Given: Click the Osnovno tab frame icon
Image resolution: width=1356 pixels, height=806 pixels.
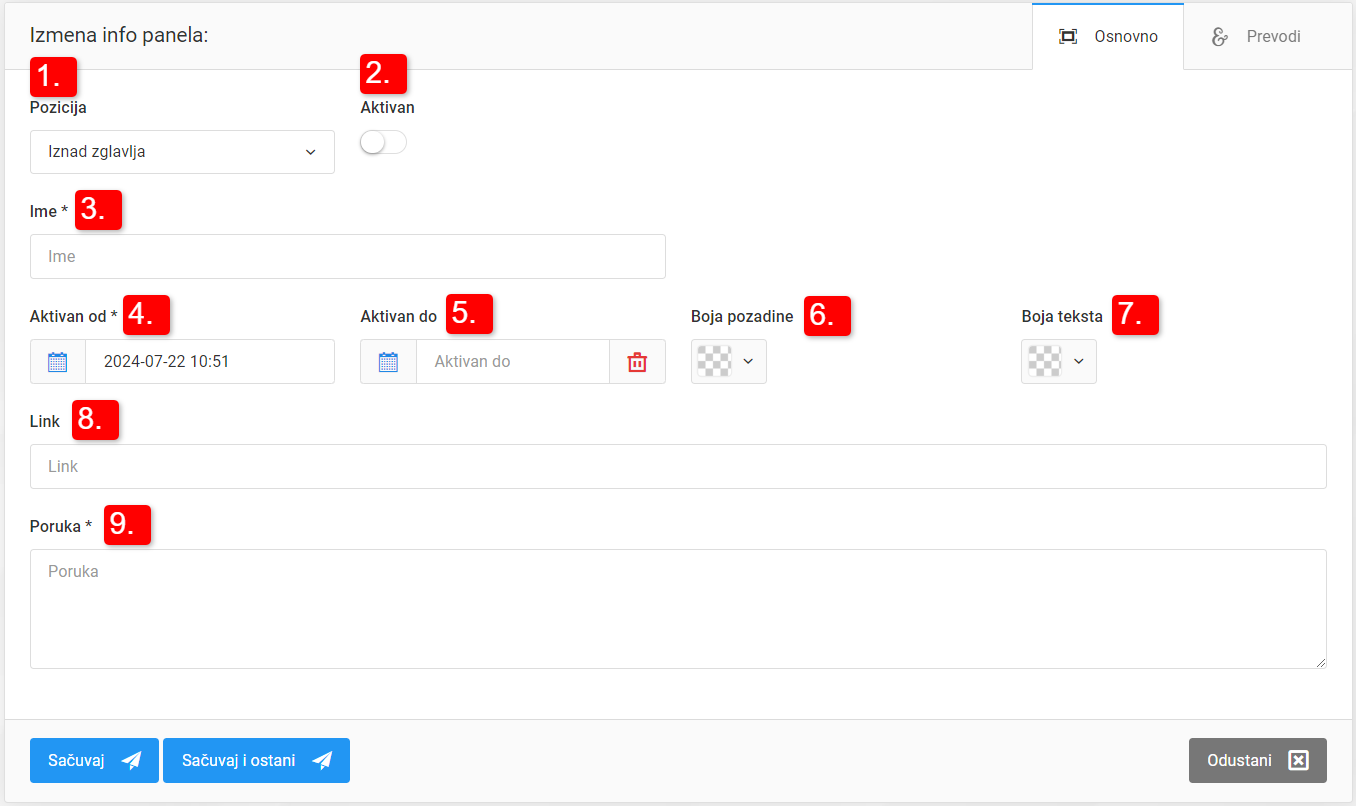Looking at the screenshot, I should pos(1068,37).
